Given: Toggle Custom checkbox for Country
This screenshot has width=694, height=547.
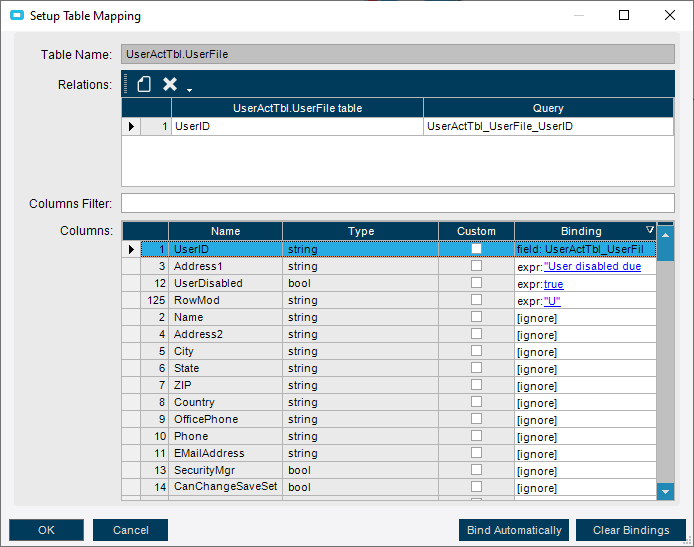Looking at the screenshot, I should pos(476,401).
